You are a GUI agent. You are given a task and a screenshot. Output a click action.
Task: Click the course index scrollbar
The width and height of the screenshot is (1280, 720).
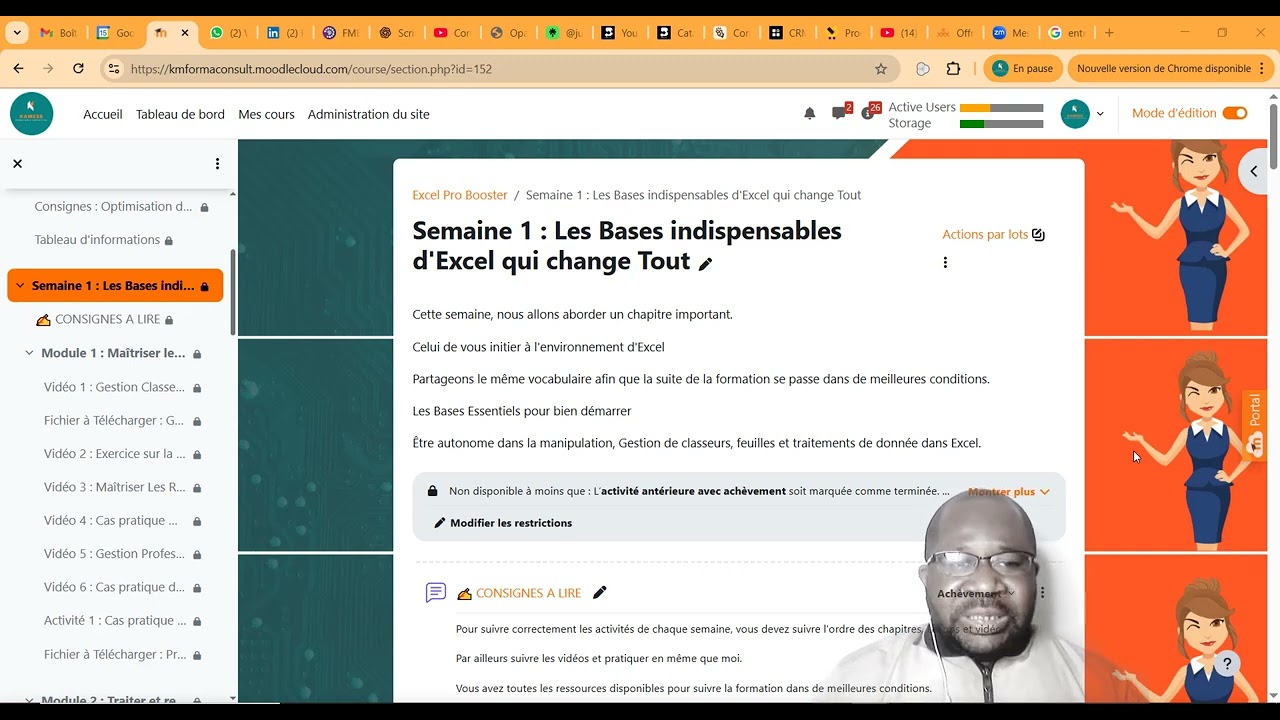pyautogui.click(x=233, y=290)
